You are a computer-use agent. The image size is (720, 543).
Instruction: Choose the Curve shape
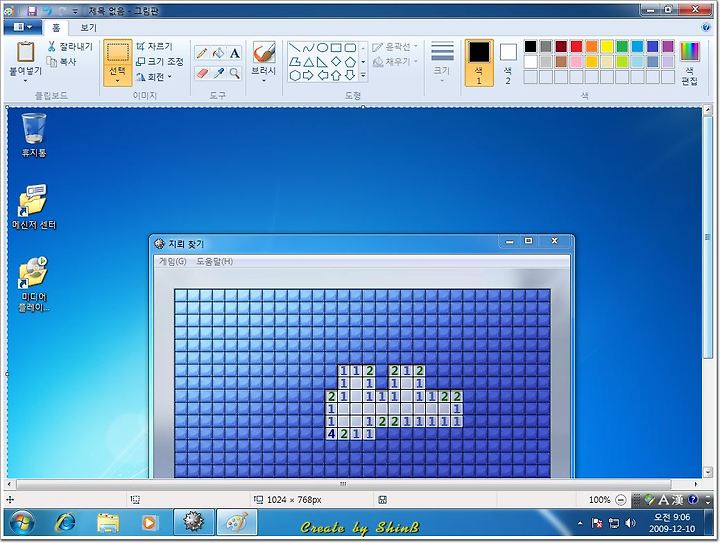(x=309, y=47)
